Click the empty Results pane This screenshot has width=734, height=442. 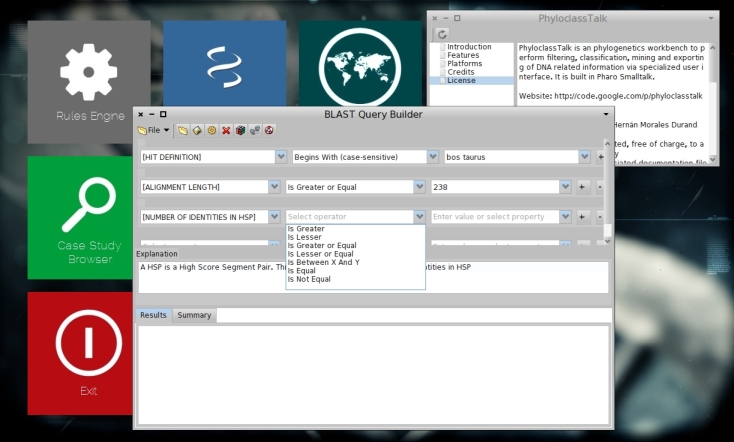[373, 375]
